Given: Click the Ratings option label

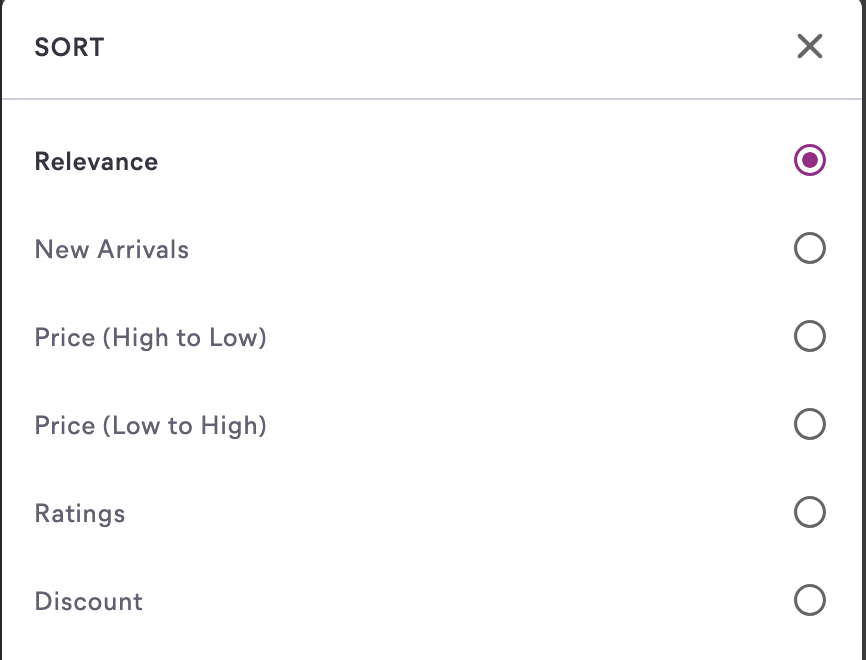Looking at the screenshot, I should pyautogui.click(x=80, y=514).
